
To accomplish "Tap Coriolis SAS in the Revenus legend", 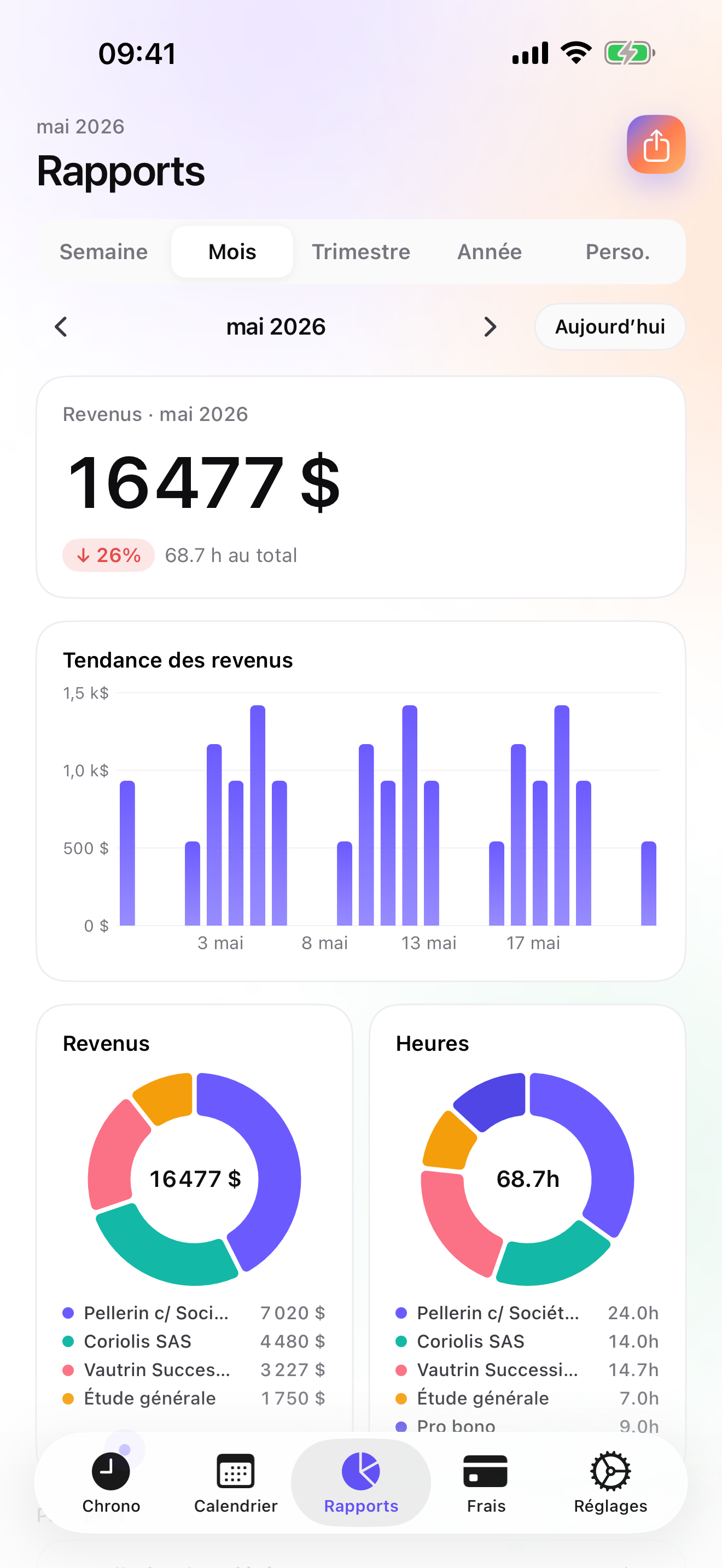I will point(138,1342).
